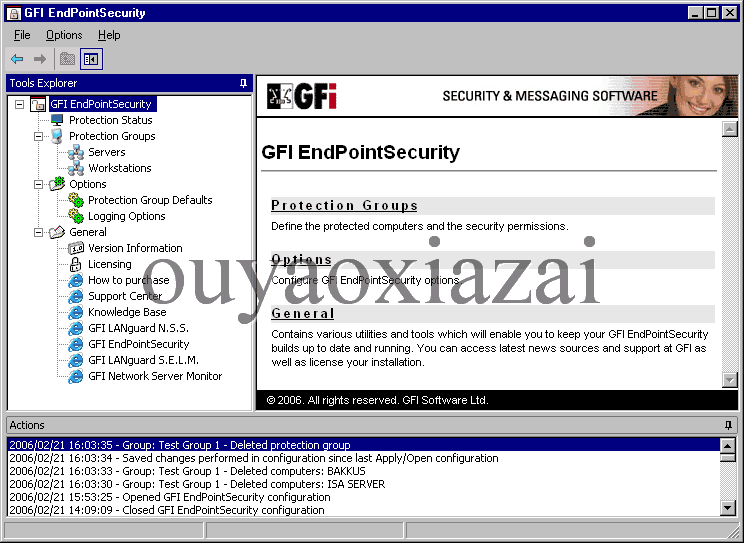Select Knowledge Base tree item
The image size is (744, 543).
click(127, 312)
